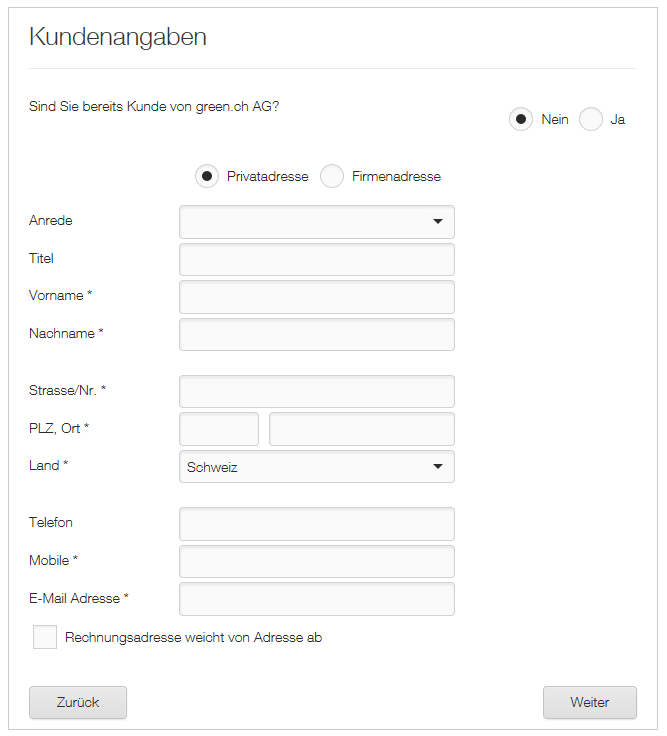Screen dimensions: 667x736
Task: Click the Weiter button
Action: (589, 702)
